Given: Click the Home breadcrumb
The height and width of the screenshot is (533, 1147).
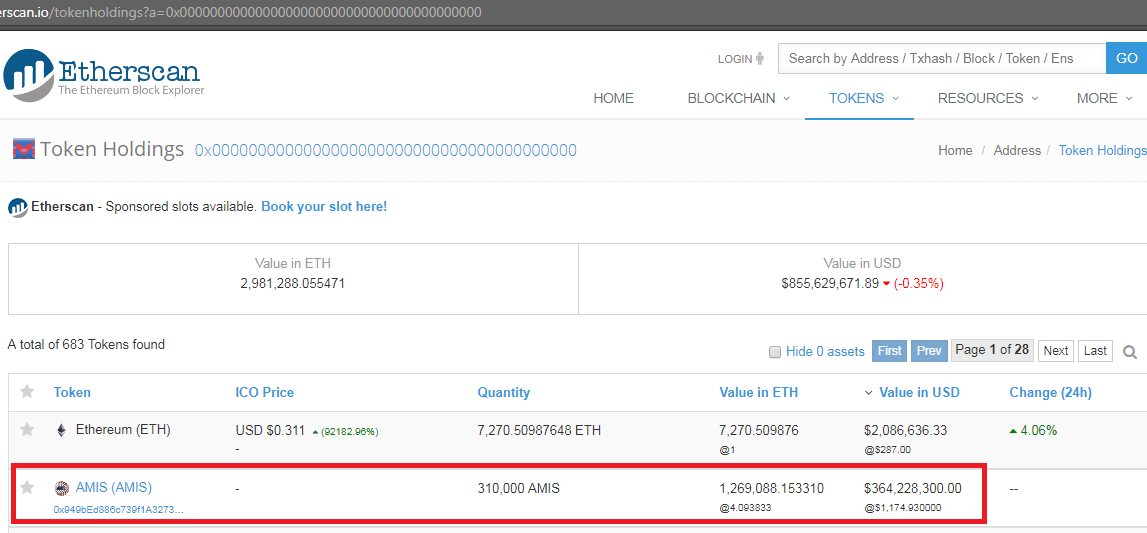Looking at the screenshot, I should coord(955,150).
